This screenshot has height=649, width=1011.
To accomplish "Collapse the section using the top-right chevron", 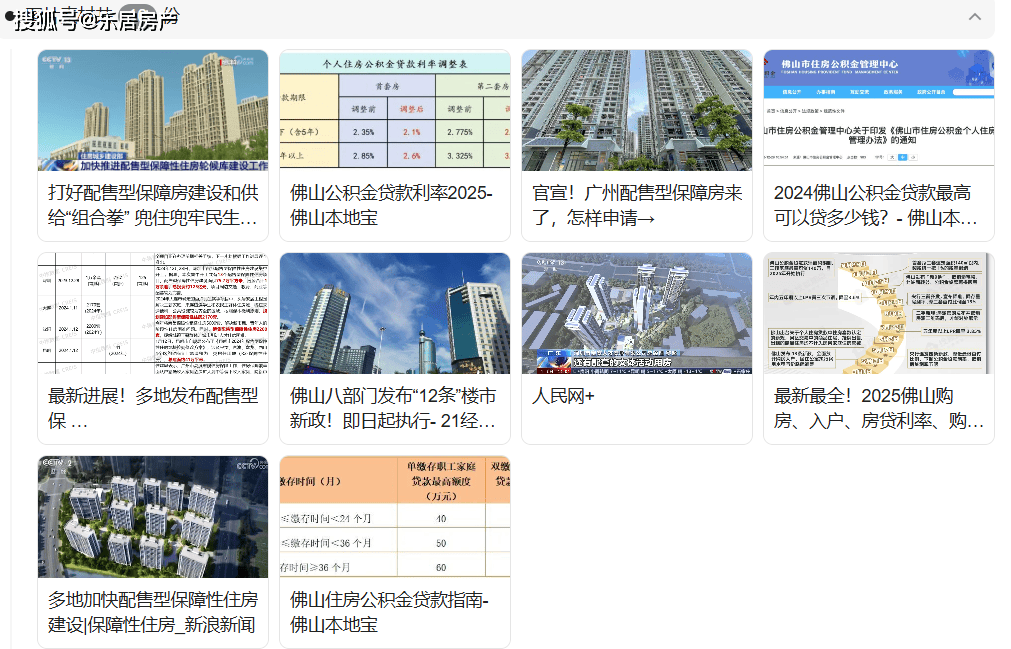I will (974, 17).
